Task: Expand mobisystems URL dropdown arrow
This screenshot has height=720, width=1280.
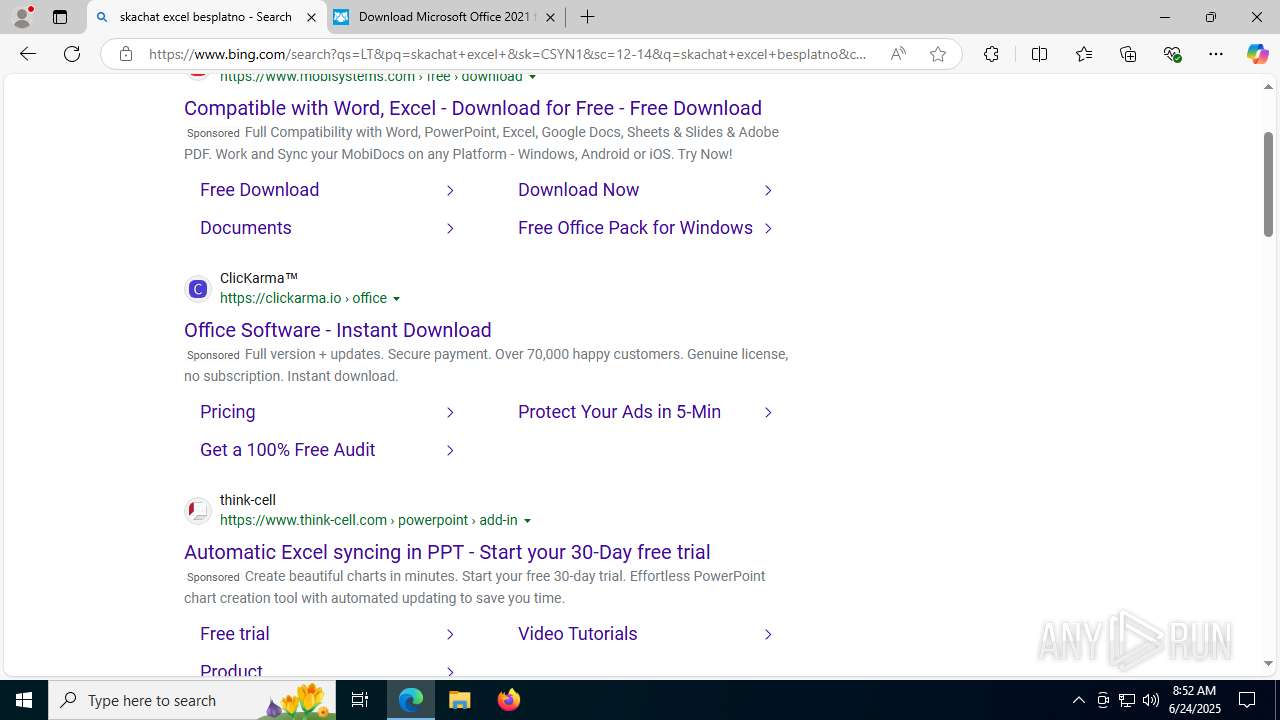Action: [x=532, y=77]
